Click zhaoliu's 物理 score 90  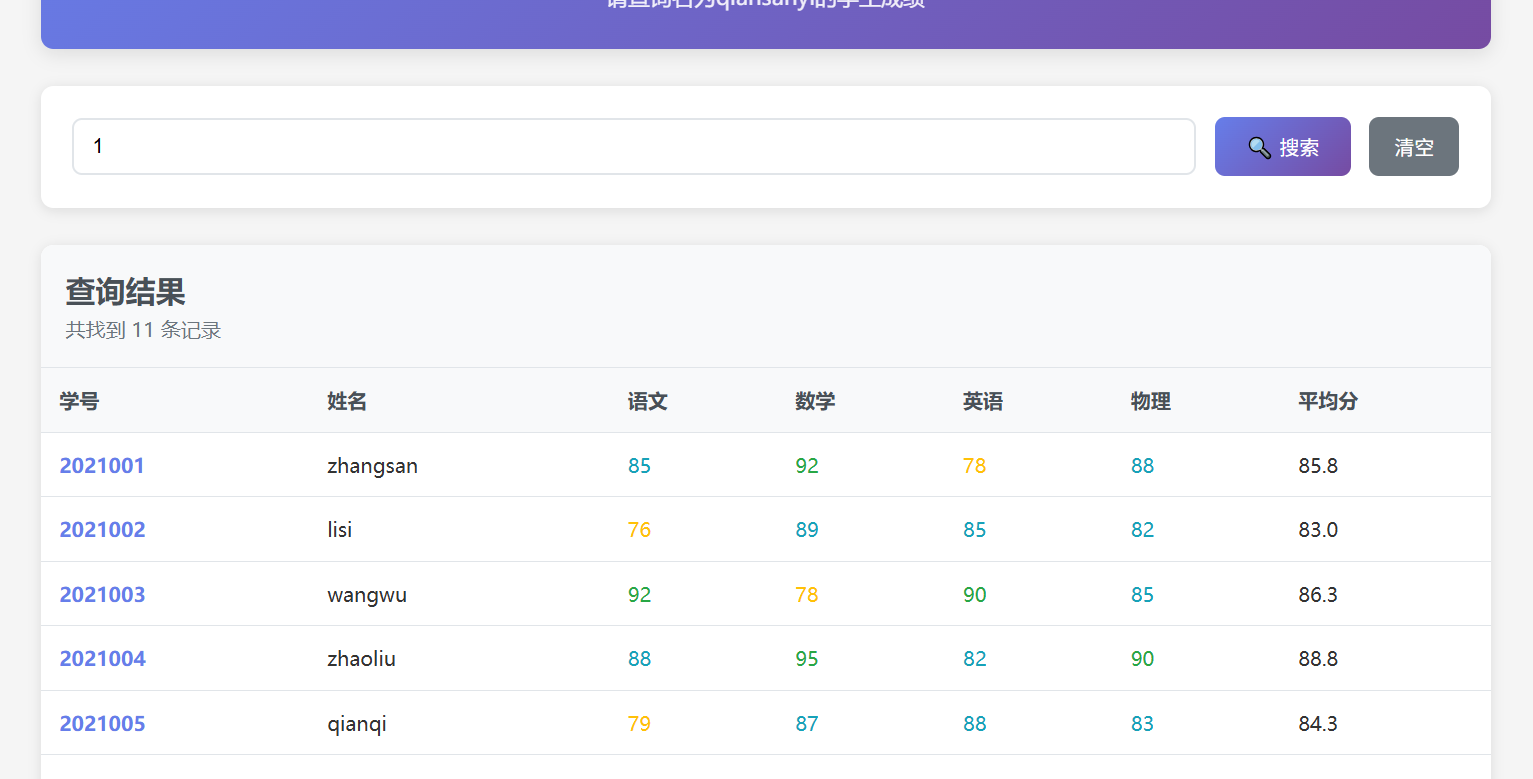pyautogui.click(x=1143, y=658)
